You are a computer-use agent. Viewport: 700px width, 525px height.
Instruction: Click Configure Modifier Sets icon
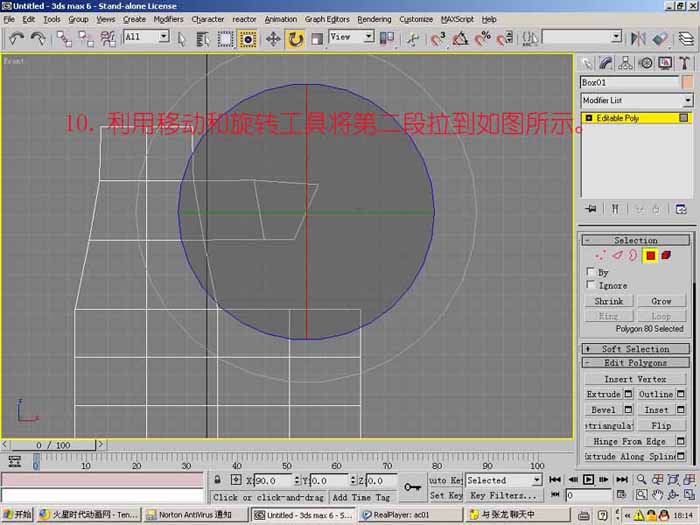681,208
